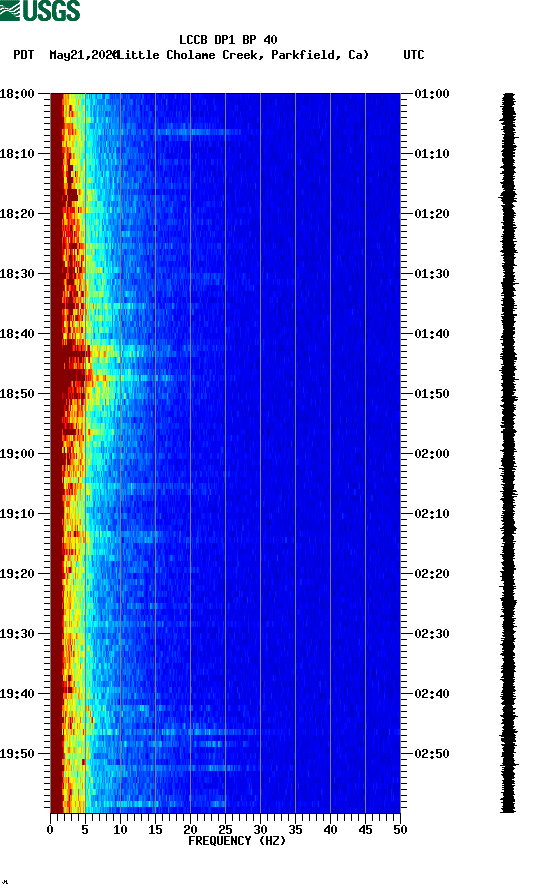Click the Little Cholame Creek, Parkfield location text
Viewport: 552px width, 893px height.
[242, 55]
